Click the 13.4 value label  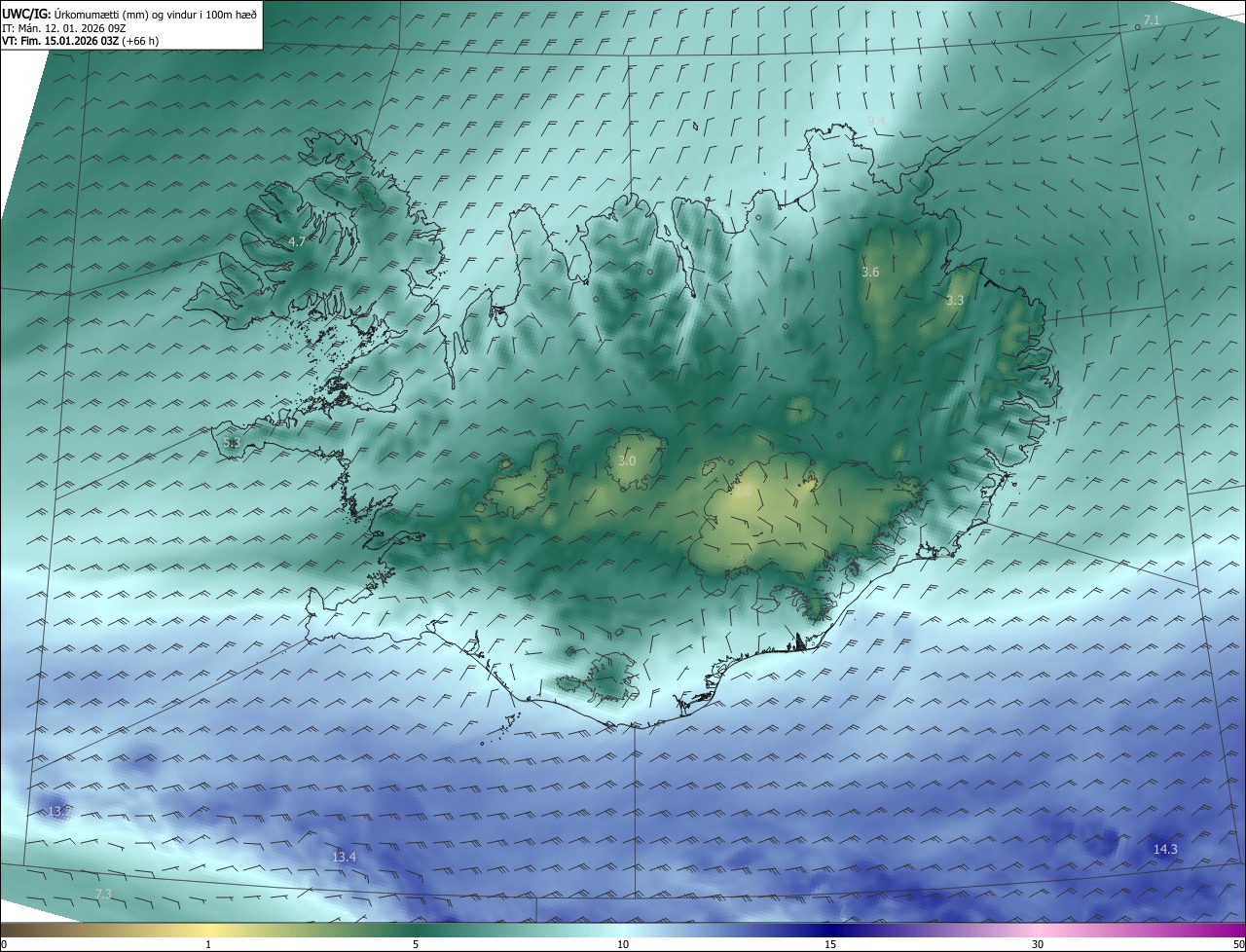coord(345,858)
